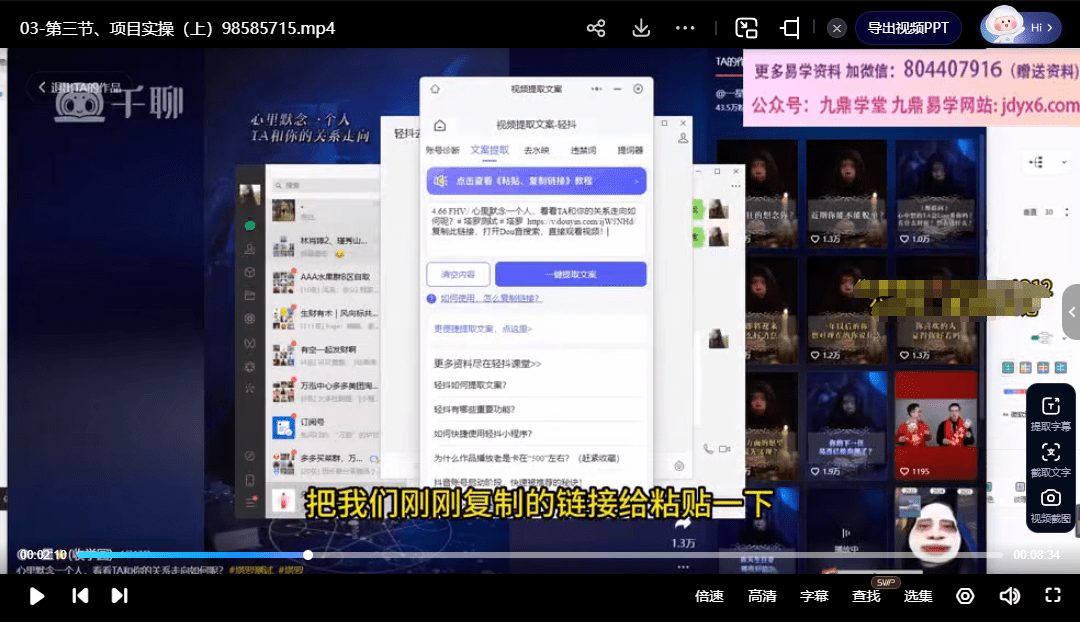The image size is (1080, 622).
Task: Play the paused video
Action: pos(37,596)
